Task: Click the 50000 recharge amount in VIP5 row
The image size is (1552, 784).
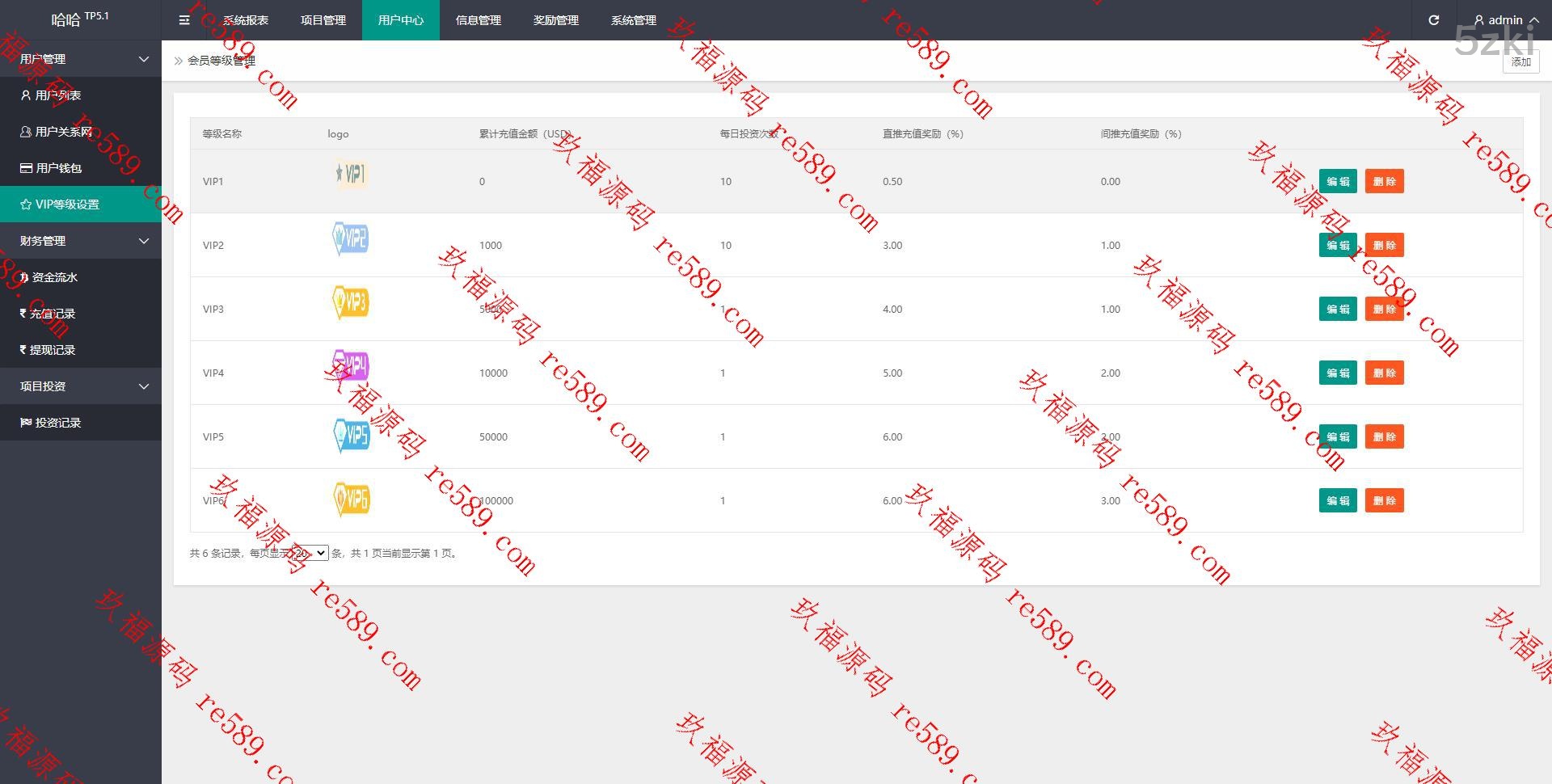Action: tap(493, 436)
